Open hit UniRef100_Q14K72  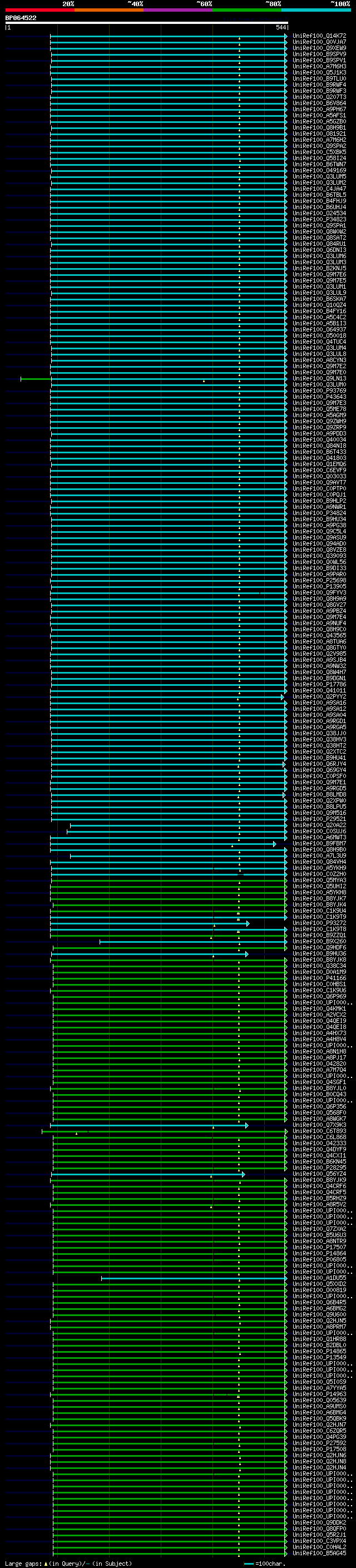(x=319, y=36)
